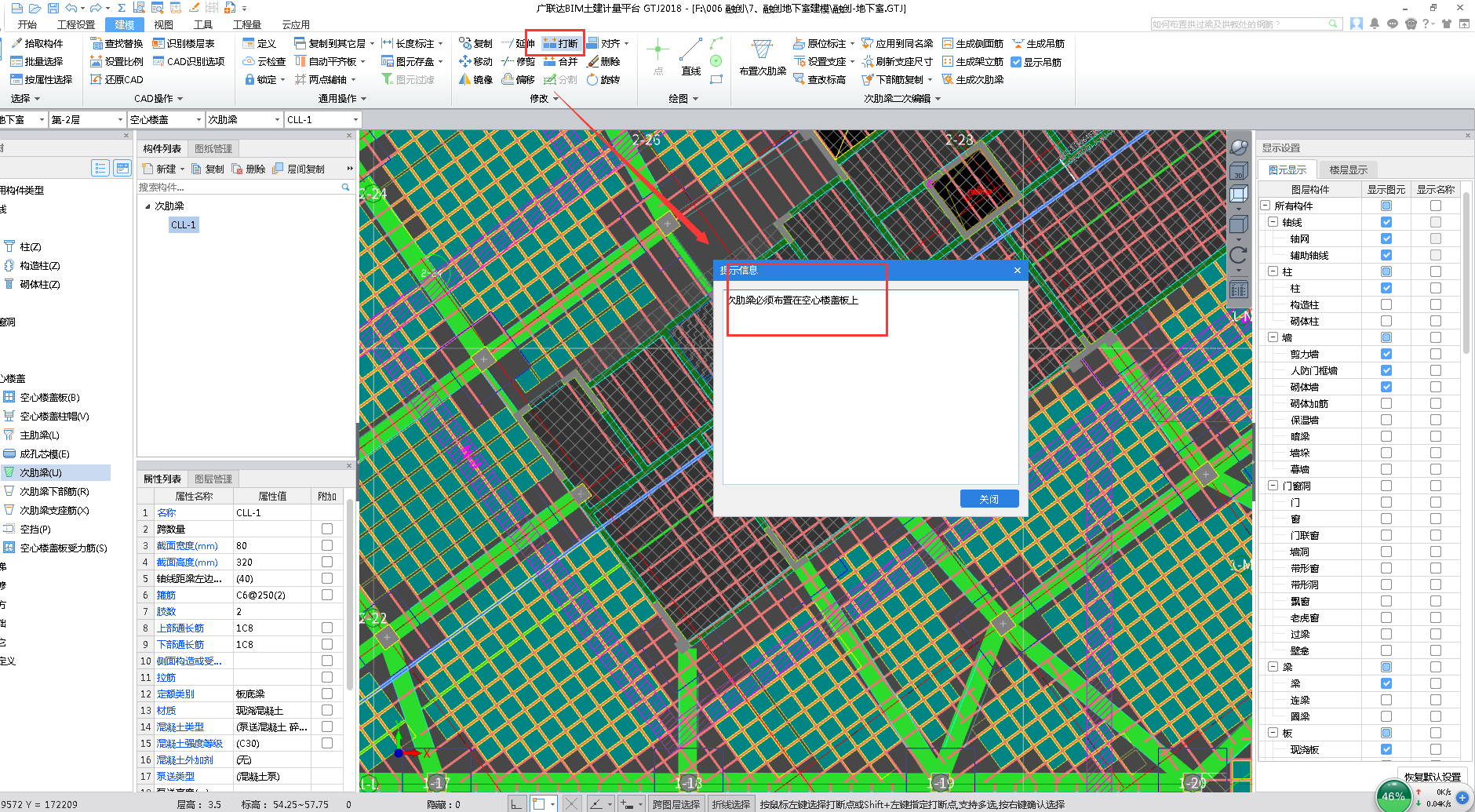Select CLL-1 in component list
The width and height of the screenshot is (1475, 812).
pos(183,224)
